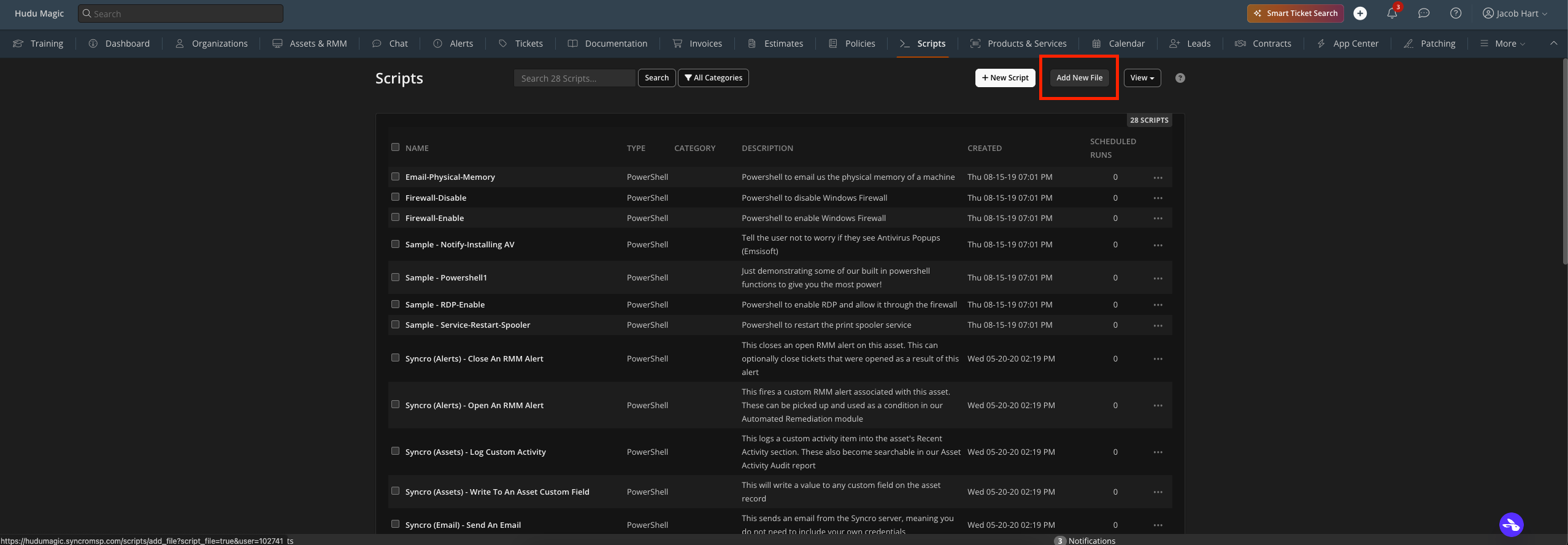Open the Contracts tab
The width and height of the screenshot is (1568, 545).
(1262, 44)
